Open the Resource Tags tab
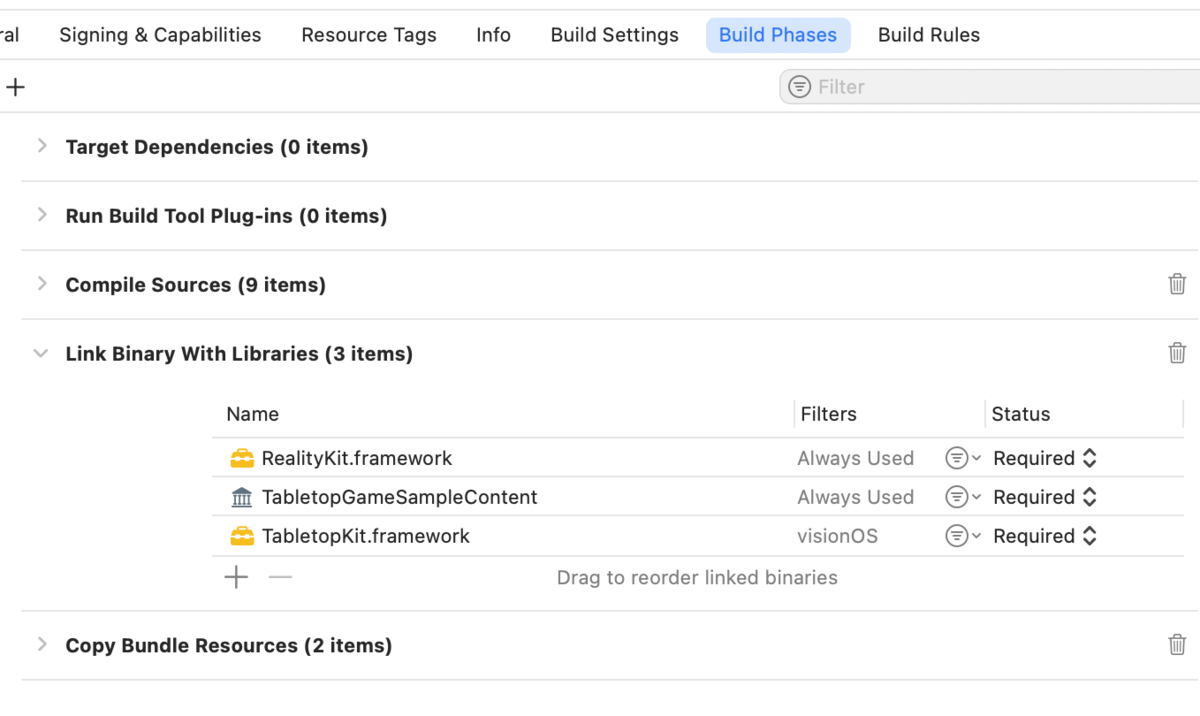 pyautogui.click(x=369, y=35)
